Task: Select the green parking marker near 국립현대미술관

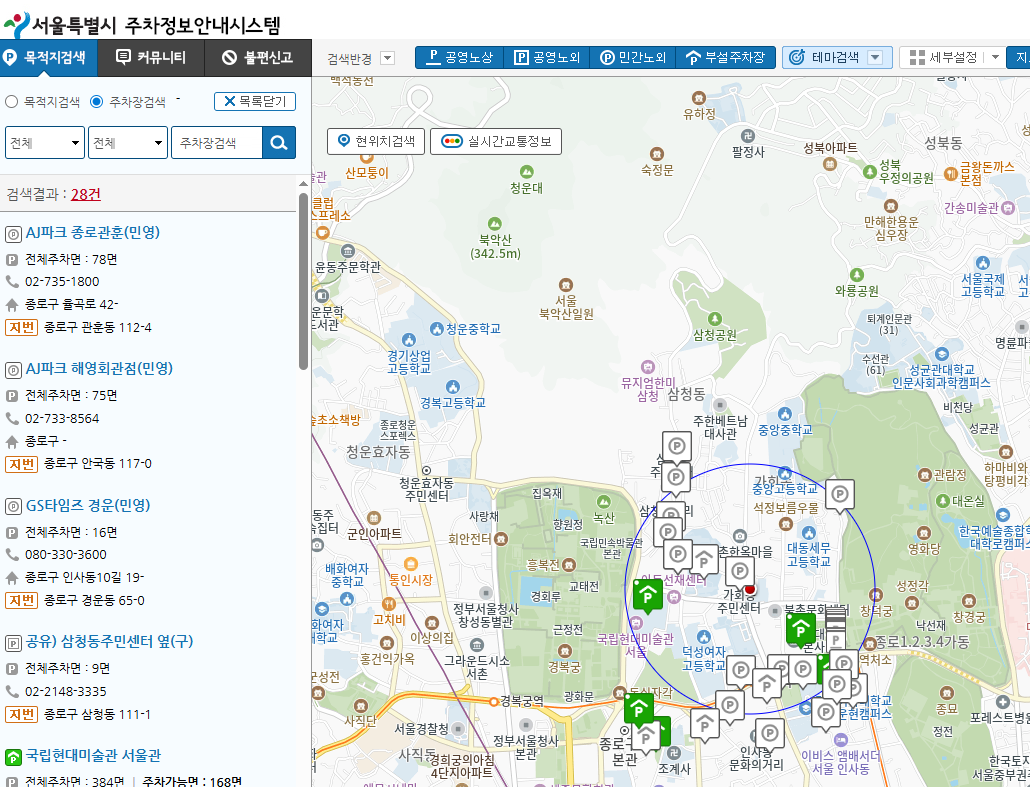Action: point(648,596)
